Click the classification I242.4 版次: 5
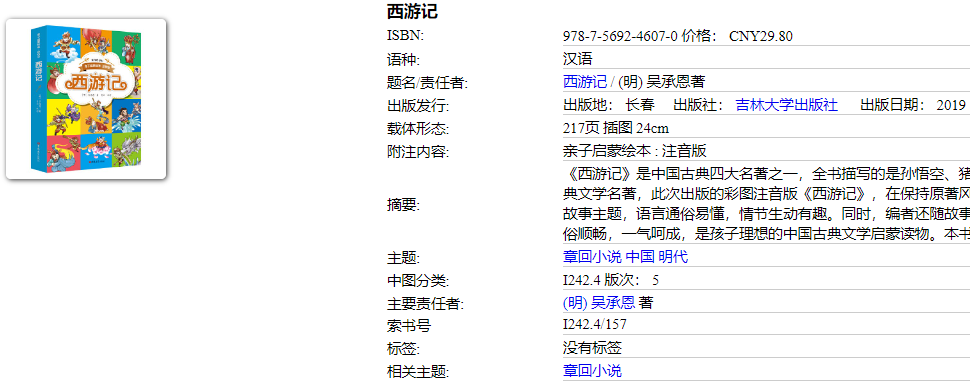970x381 pixels. (x=611, y=280)
